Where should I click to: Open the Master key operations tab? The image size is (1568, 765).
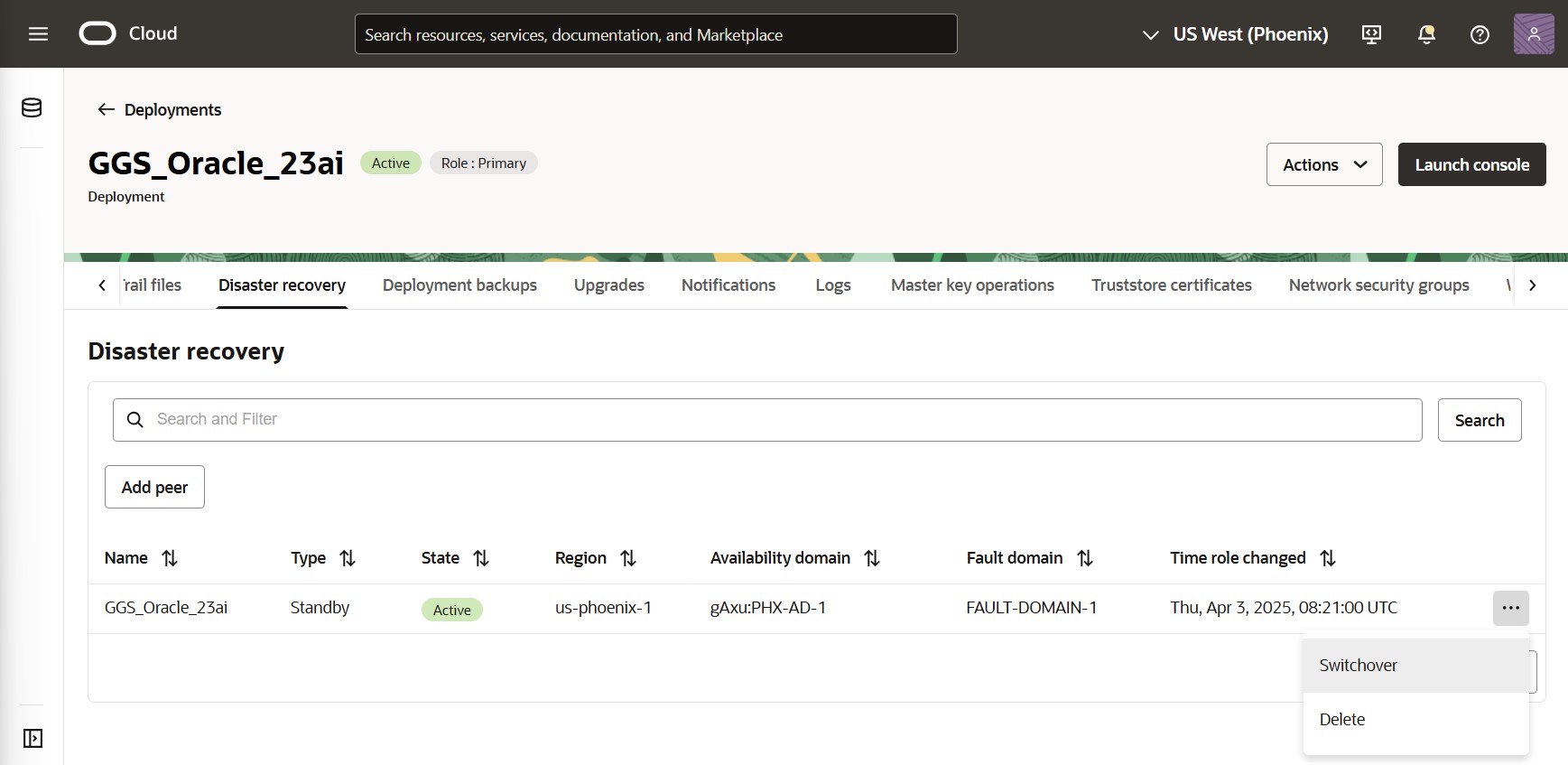coord(972,285)
